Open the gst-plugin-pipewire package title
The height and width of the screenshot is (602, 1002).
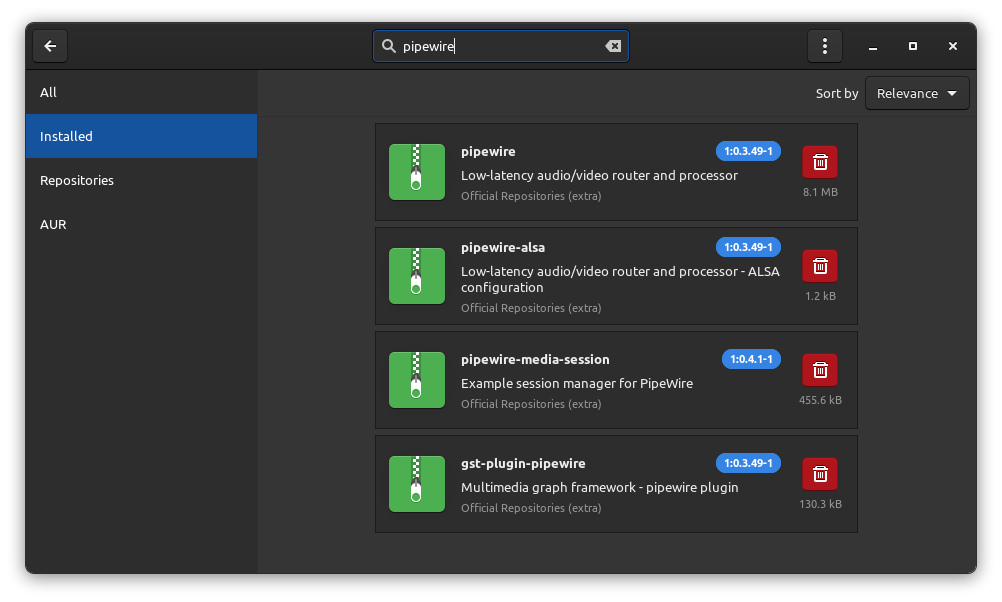point(523,463)
